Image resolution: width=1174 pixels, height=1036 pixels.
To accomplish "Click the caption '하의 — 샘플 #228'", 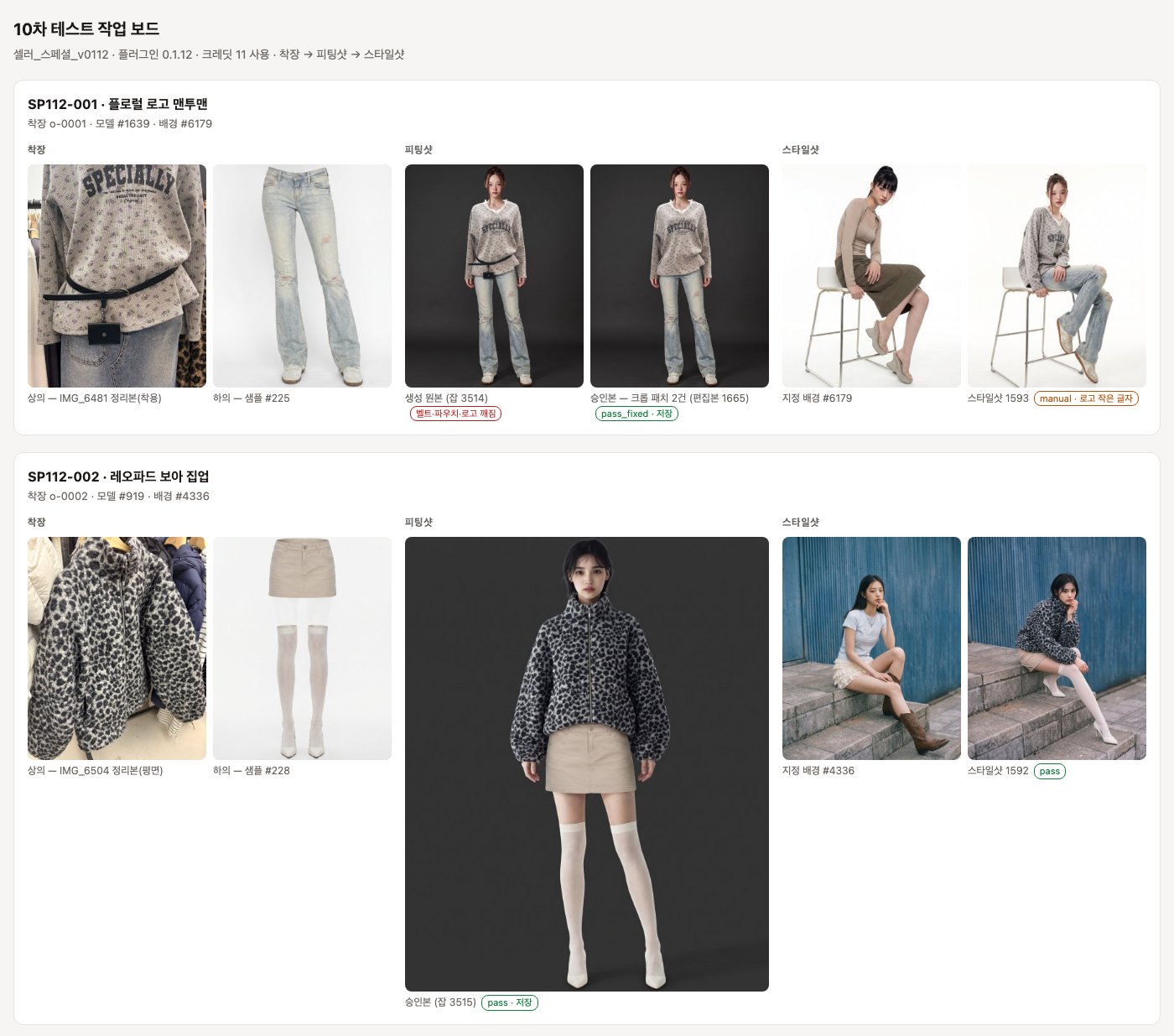I will coord(252,771).
